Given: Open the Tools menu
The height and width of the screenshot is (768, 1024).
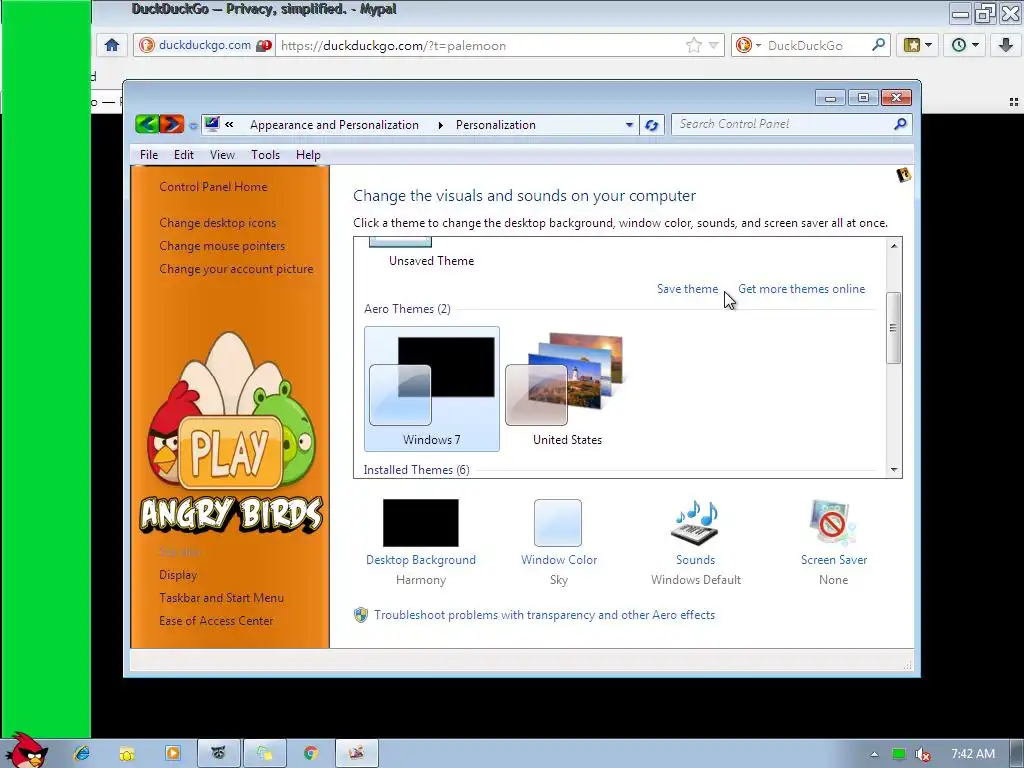Looking at the screenshot, I should coord(265,155).
